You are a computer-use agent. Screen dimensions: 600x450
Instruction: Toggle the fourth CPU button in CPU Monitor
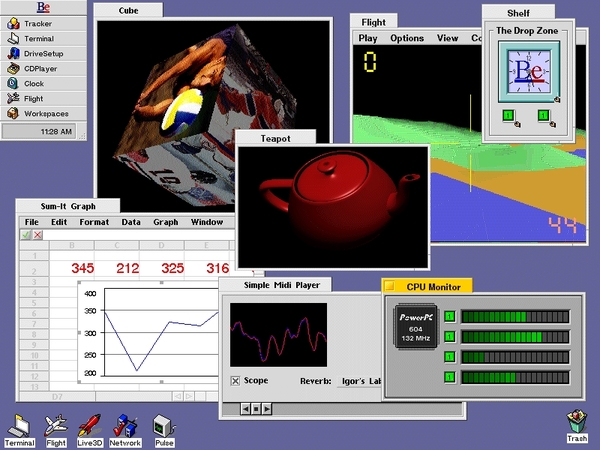[x=450, y=377]
